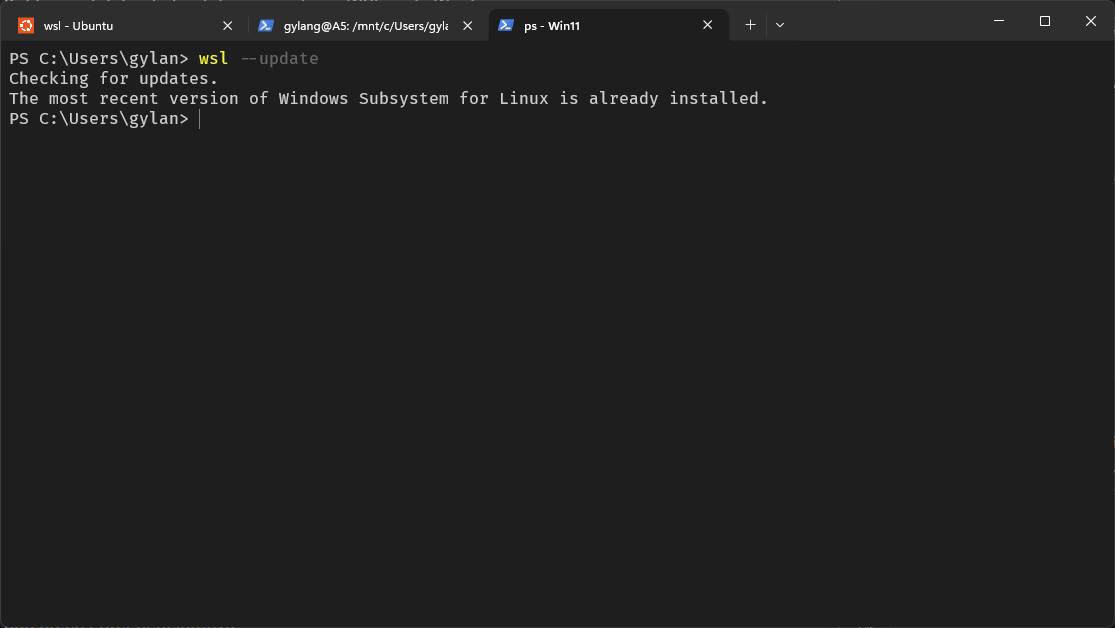
Task: Minimize the Windows Terminal window
Action: (998, 21)
